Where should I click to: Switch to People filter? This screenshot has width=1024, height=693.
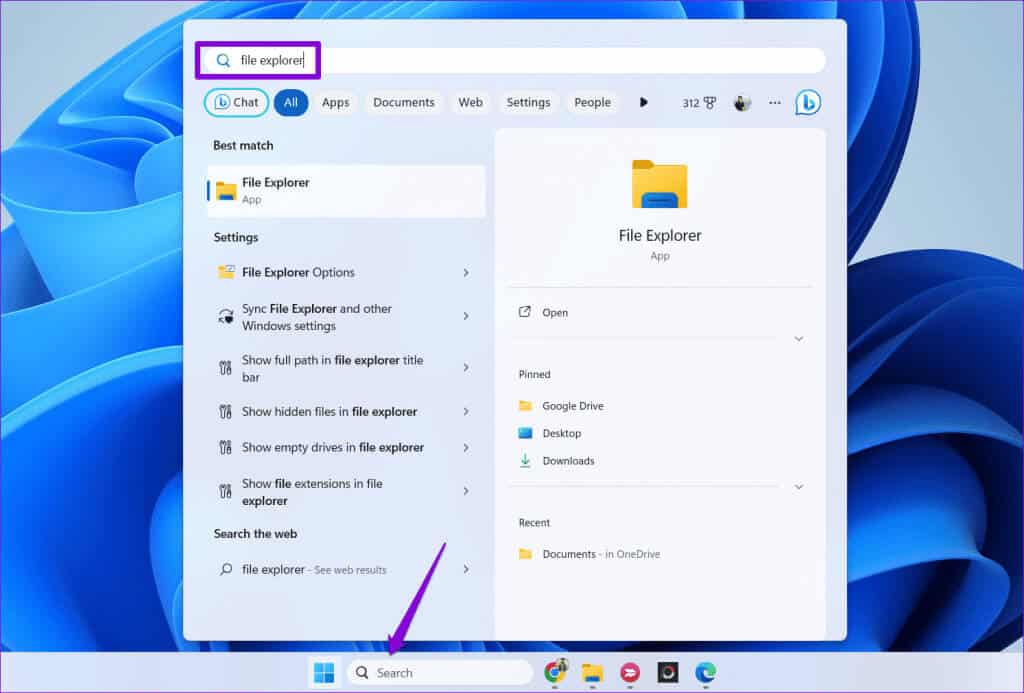pos(592,103)
